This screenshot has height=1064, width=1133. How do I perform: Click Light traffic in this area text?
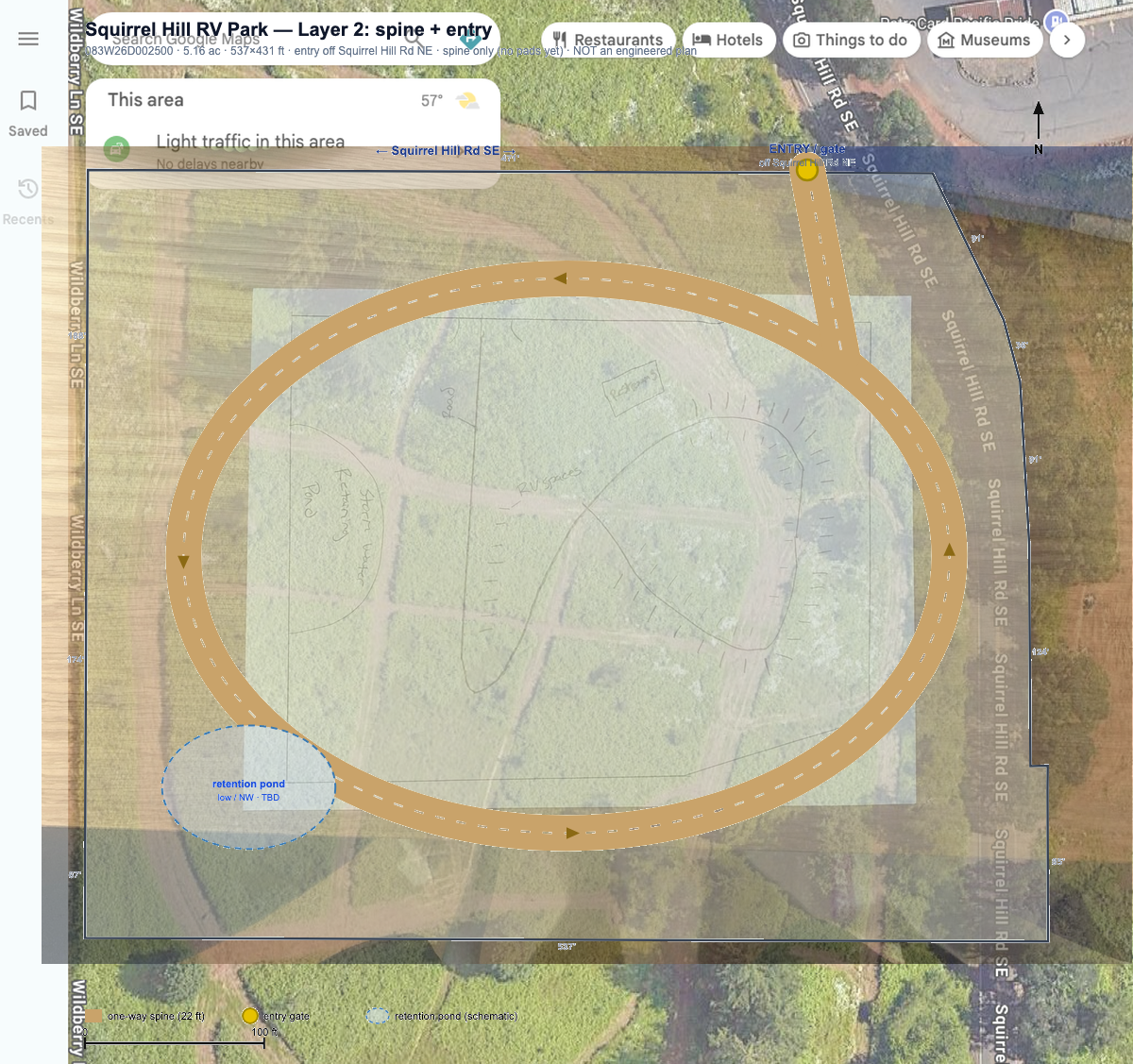coord(250,142)
